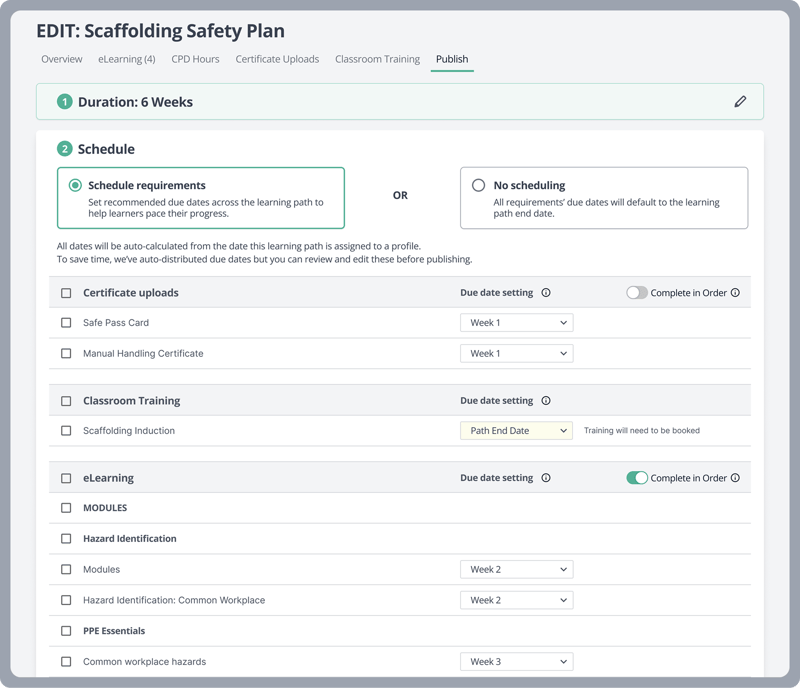Click info icon next to Certificate uploads Complete in Order
Viewport: 800px width, 688px height.
735,293
